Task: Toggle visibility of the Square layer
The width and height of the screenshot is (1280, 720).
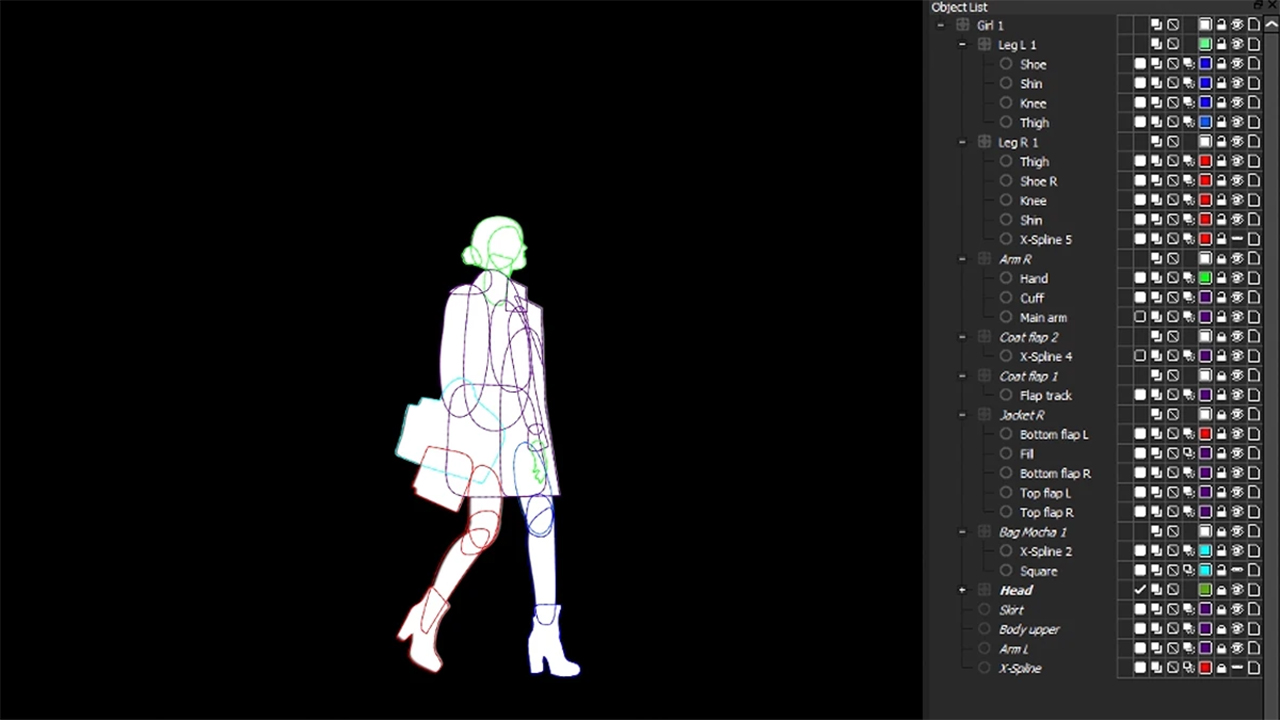Action: [1237, 570]
